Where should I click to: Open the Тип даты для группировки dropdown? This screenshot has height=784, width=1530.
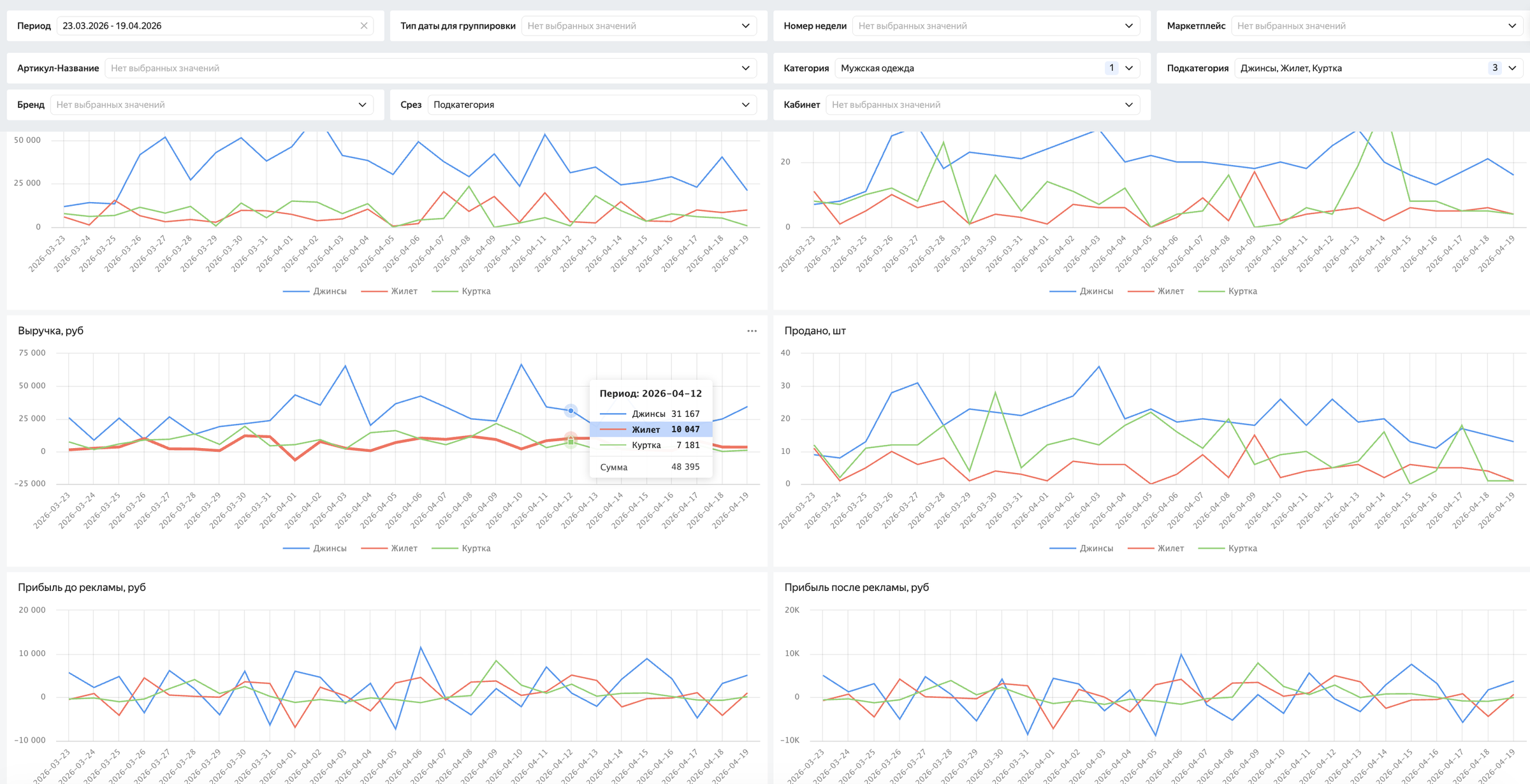(639, 26)
